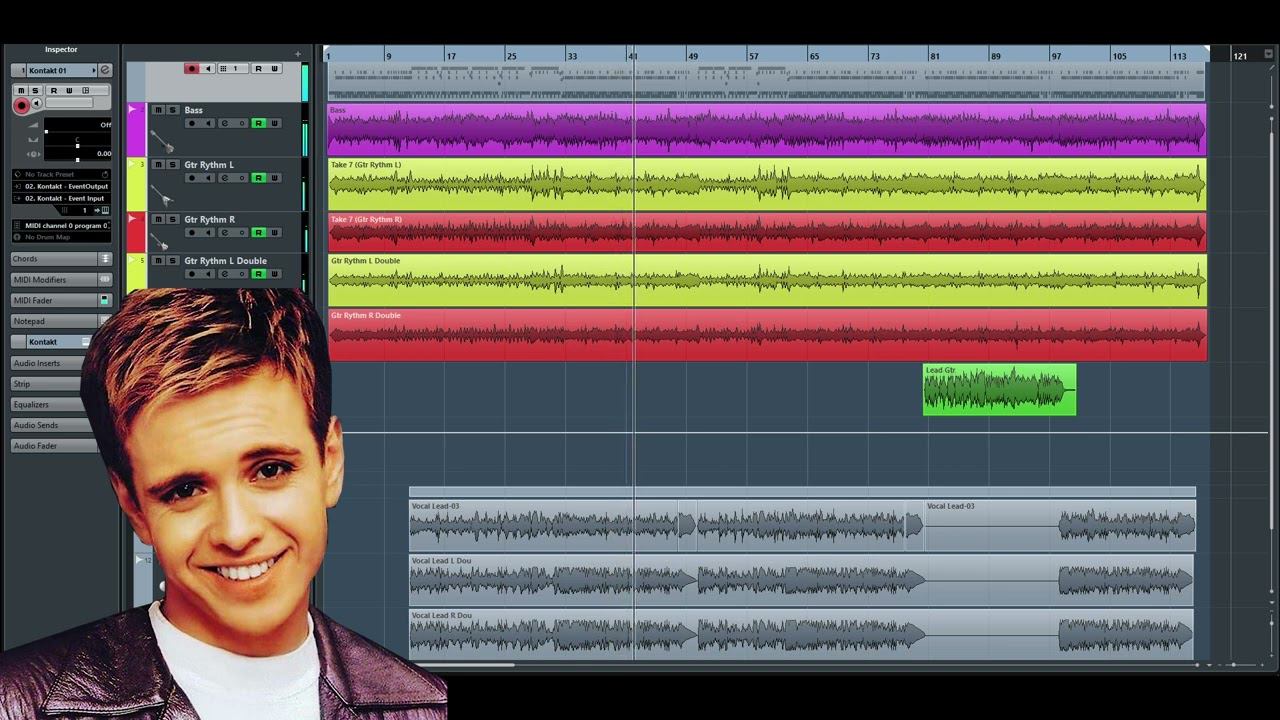Open the Equalizers inspector section
This screenshot has height=720, width=1280.
[48, 404]
